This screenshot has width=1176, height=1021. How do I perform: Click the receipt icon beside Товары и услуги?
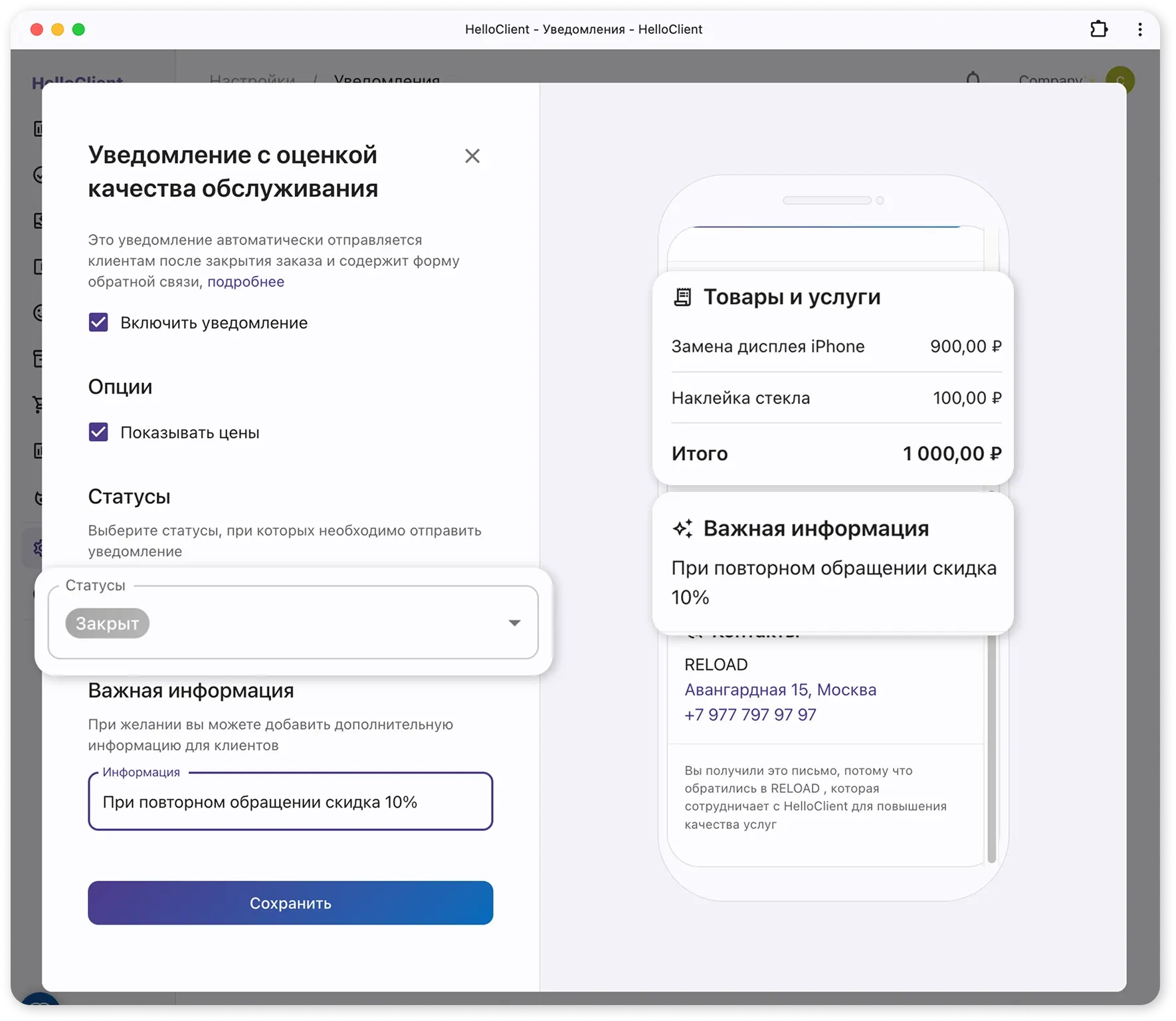pyautogui.click(x=682, y=297)
